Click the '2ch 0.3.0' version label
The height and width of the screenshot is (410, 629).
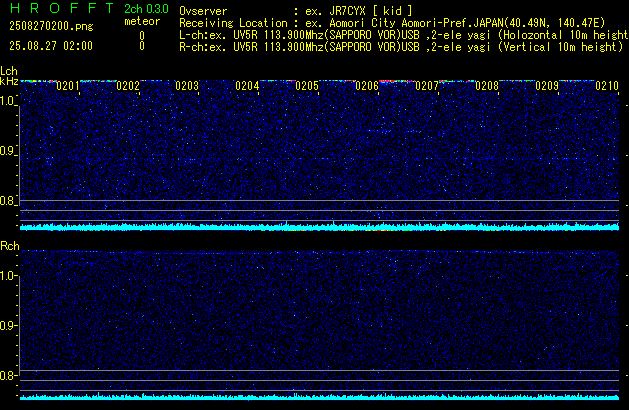coord(146,9)
